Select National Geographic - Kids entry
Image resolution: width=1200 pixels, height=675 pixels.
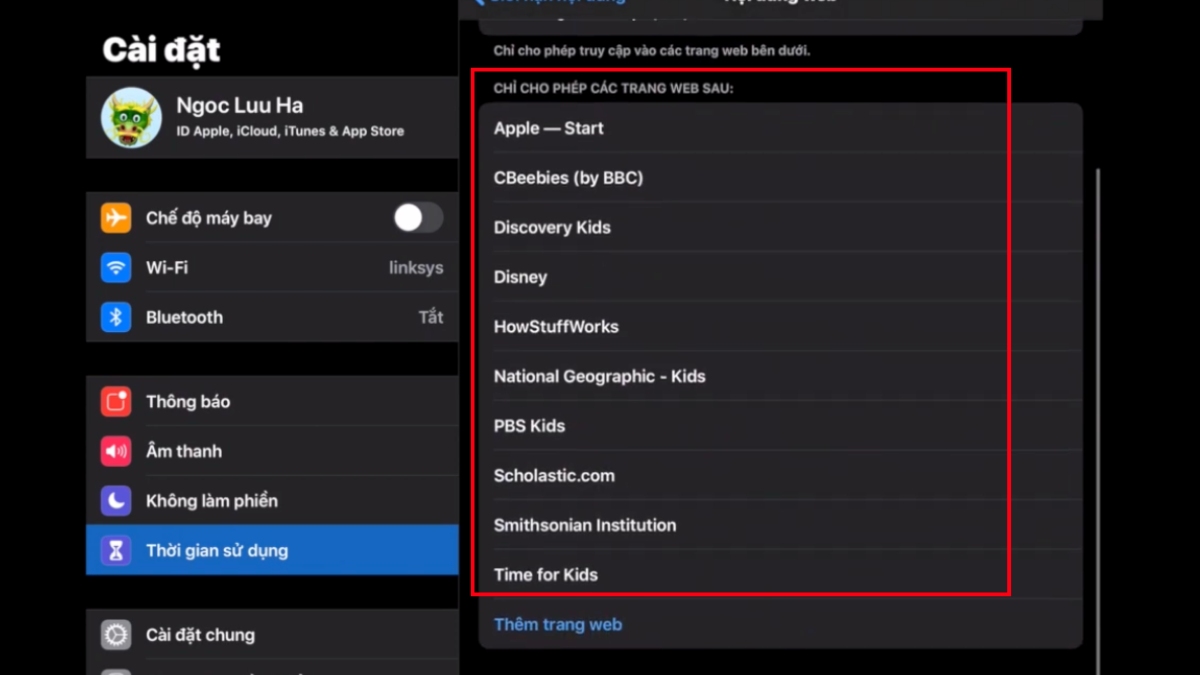click(x=781, y=376)
